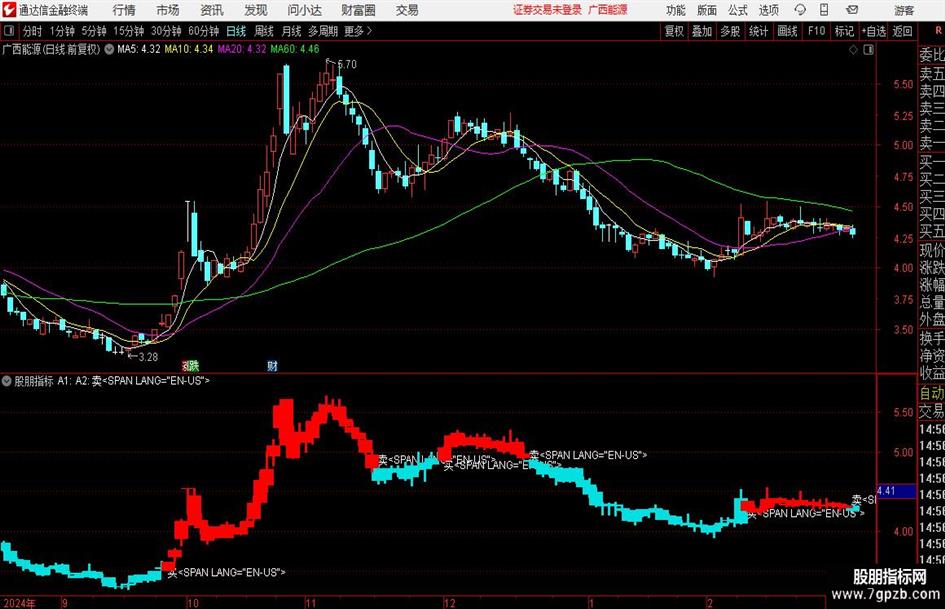Expand the 股朋指标 indicator dropdown arrow

pos(7,380)
